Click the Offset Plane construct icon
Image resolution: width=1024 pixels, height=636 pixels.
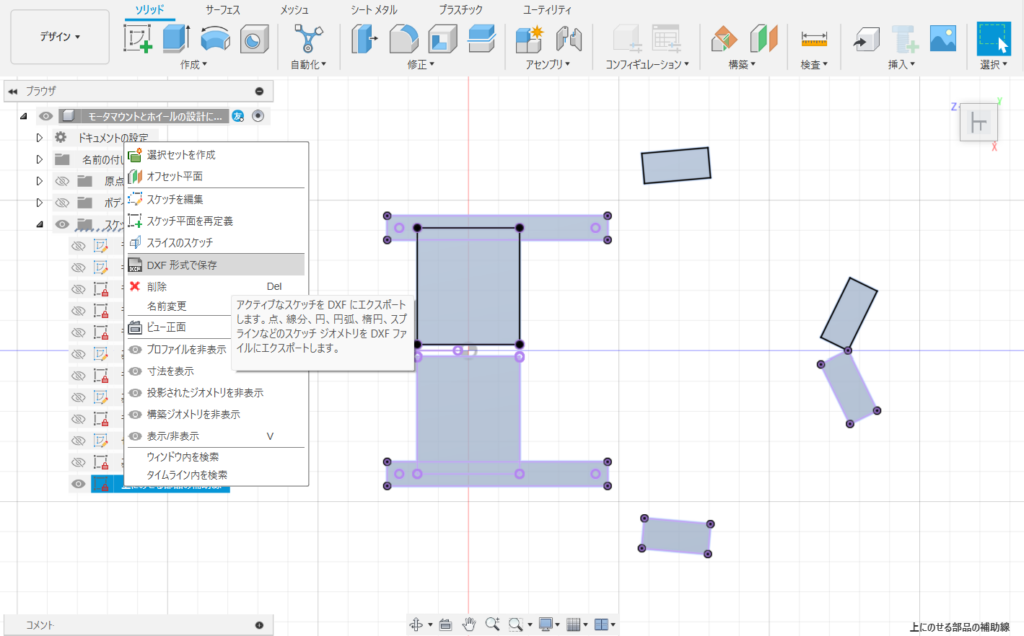pos(724,39)
